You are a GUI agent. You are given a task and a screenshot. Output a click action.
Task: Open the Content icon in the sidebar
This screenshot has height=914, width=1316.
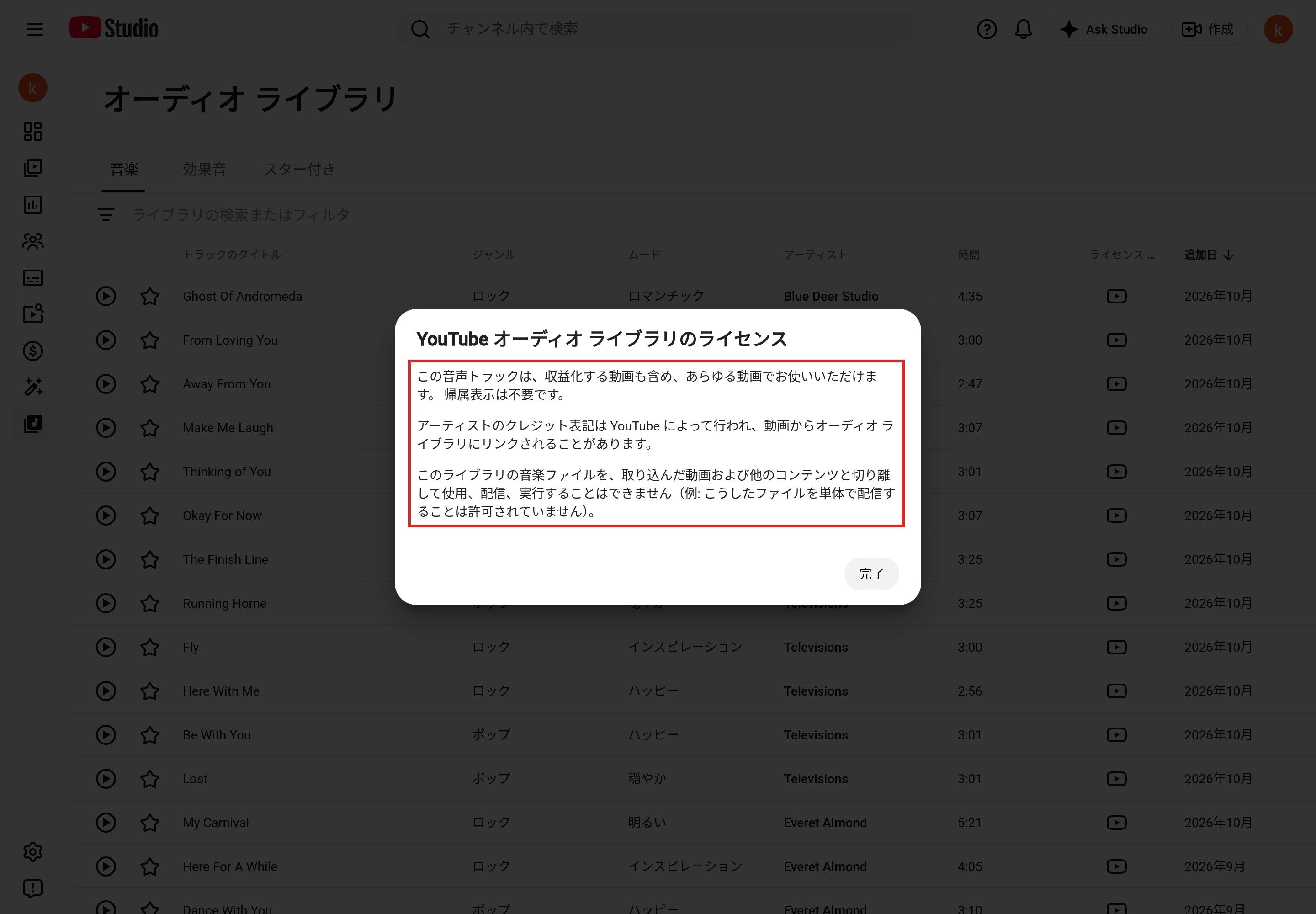[x=32, y=168]
